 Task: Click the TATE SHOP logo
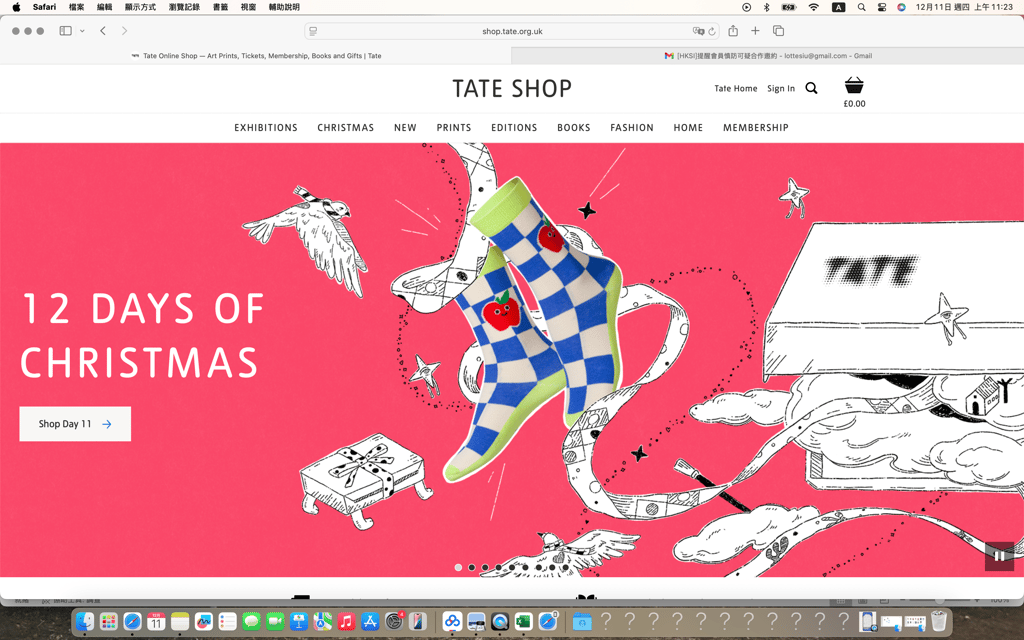[x=512, y=89]
